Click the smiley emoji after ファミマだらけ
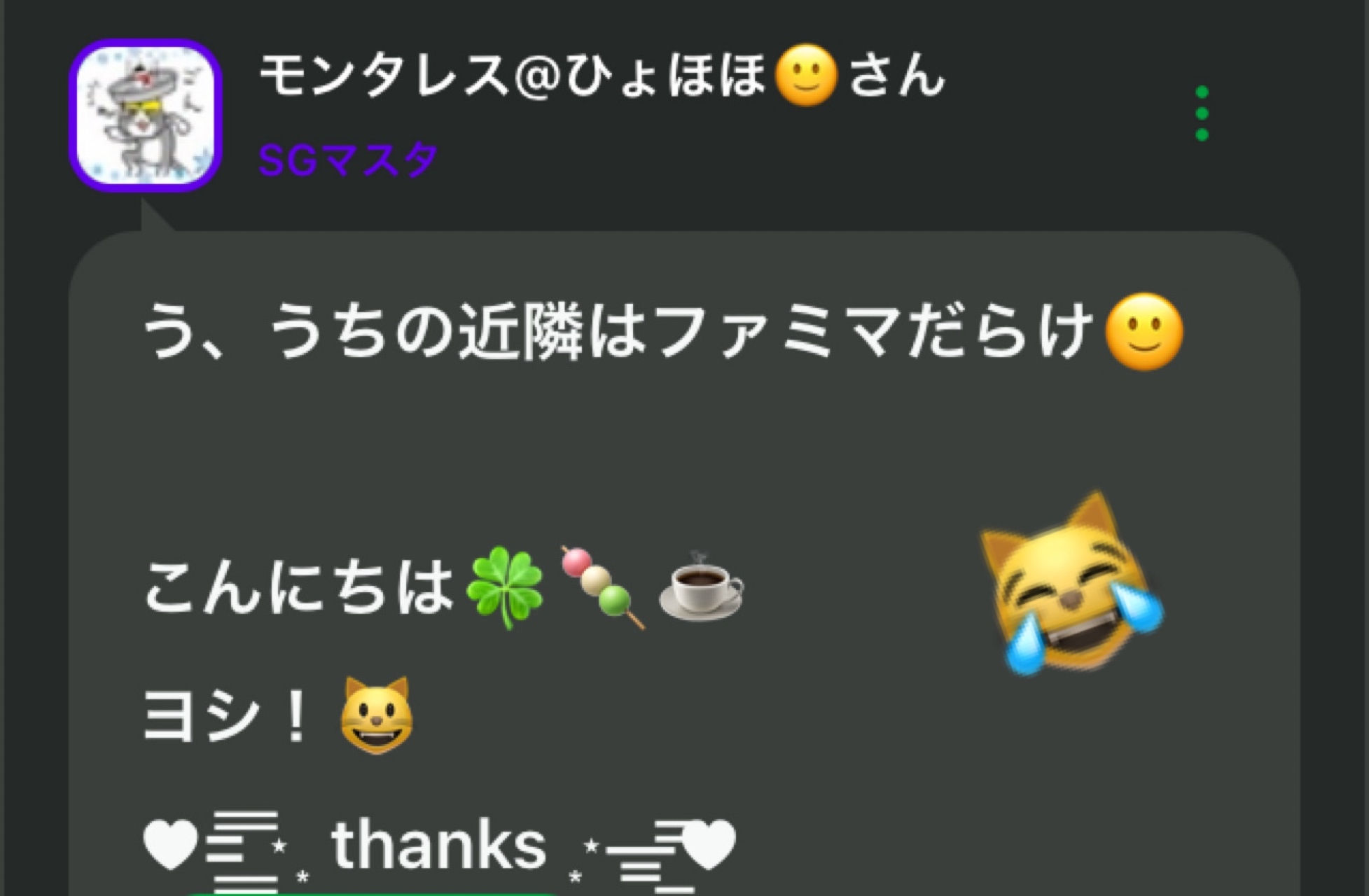Screen dimensions: 1369x896 click(x=1144, y=331)
